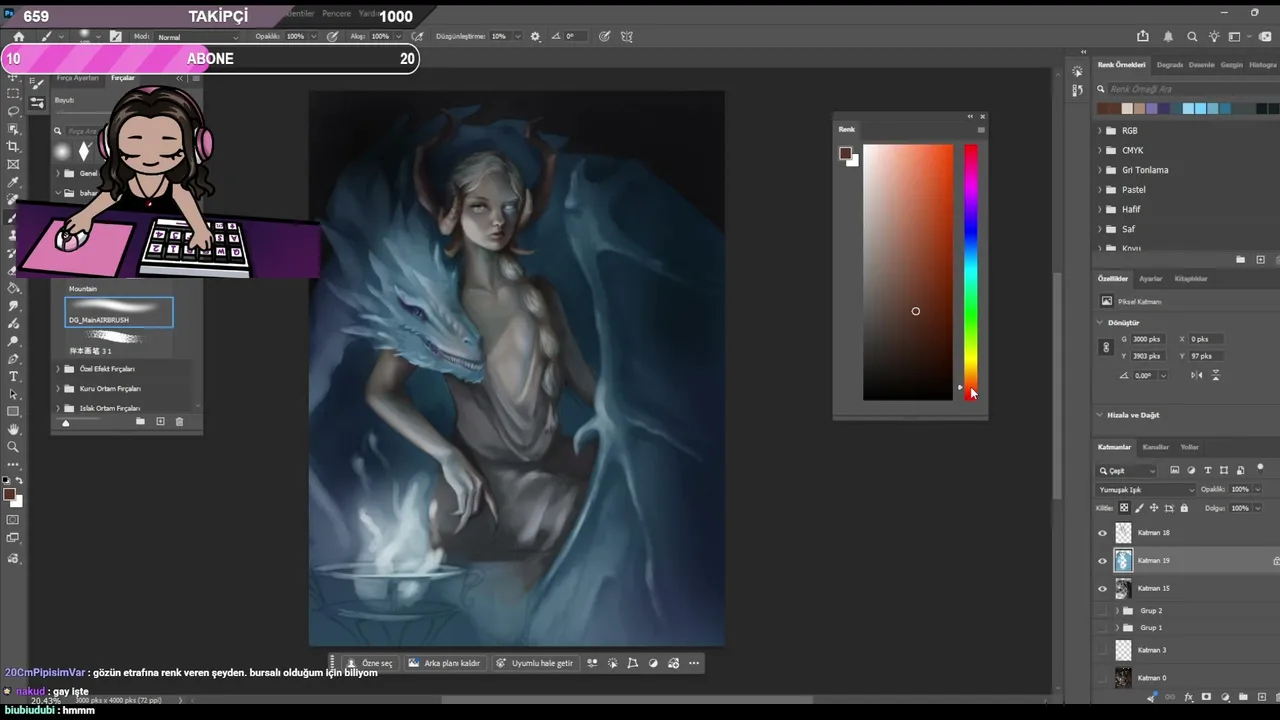Click the Home icon in options bar
Image resolution: width=1280 pixels, height=720 pixels.
18,37
